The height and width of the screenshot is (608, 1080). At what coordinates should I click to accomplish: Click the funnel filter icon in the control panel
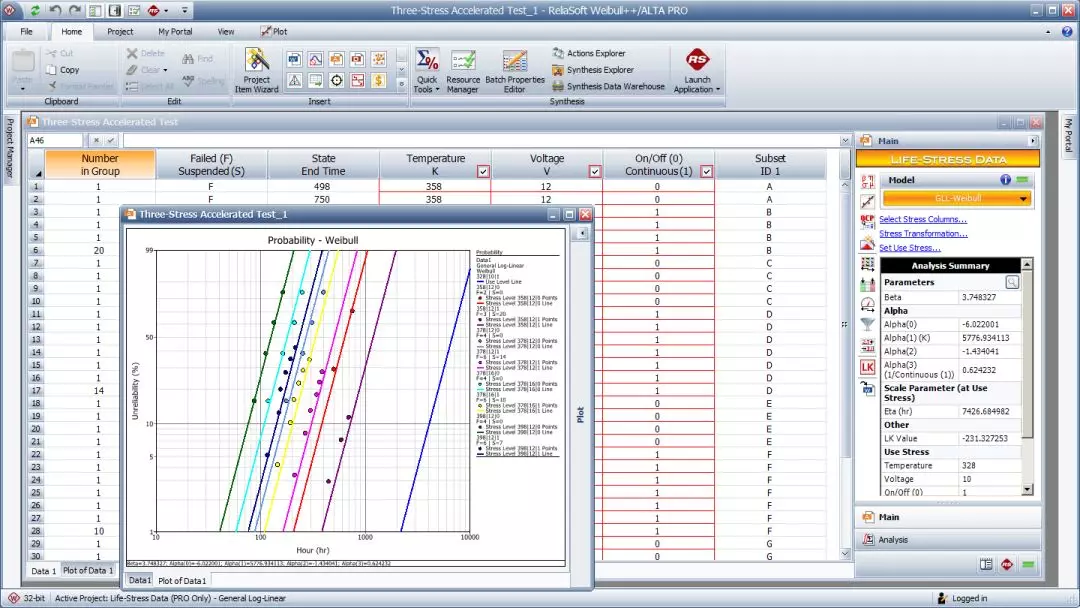868,324
